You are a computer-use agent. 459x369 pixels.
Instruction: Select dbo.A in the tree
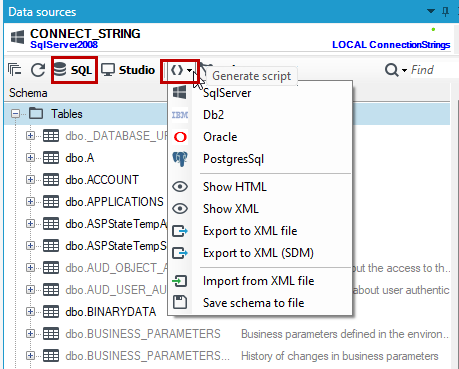80,158
